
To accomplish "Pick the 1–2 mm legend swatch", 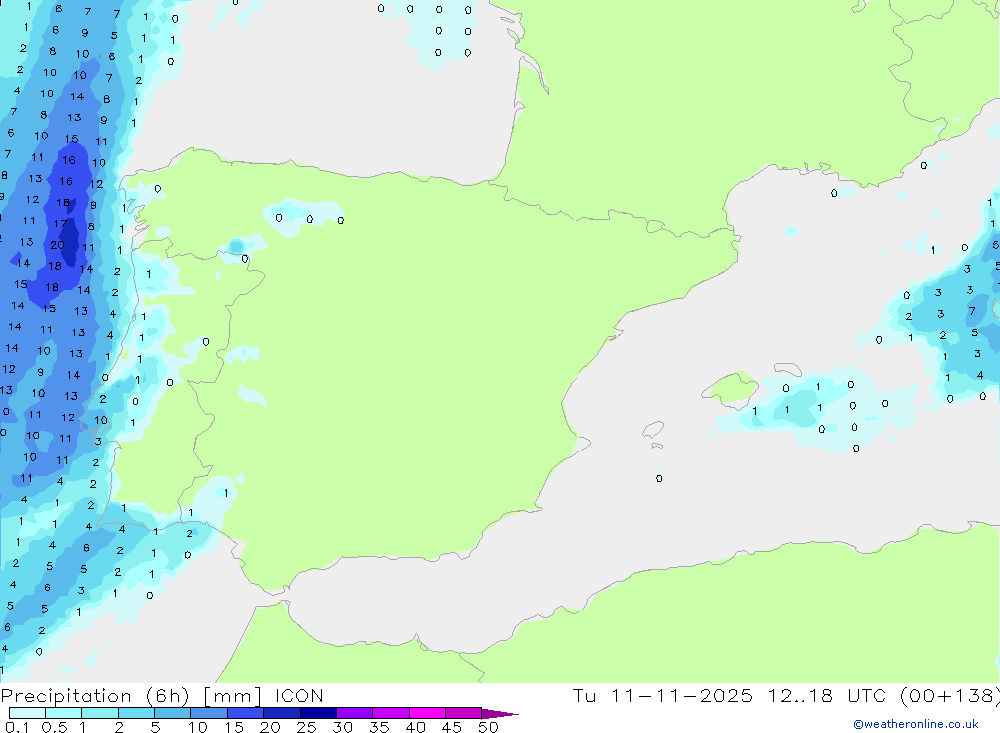I will (100, 713).
